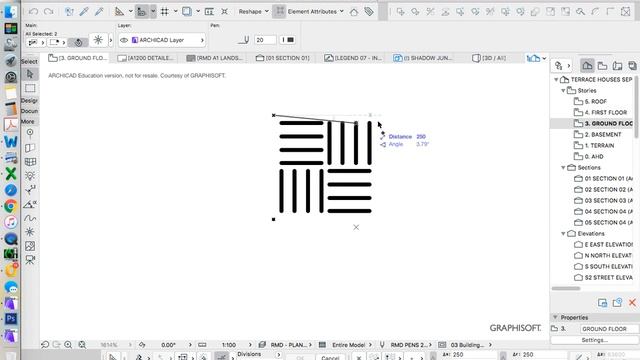The image size is (640, 360).
Task: Open the Trace options dropdown arrow
Action: [198, 11]
